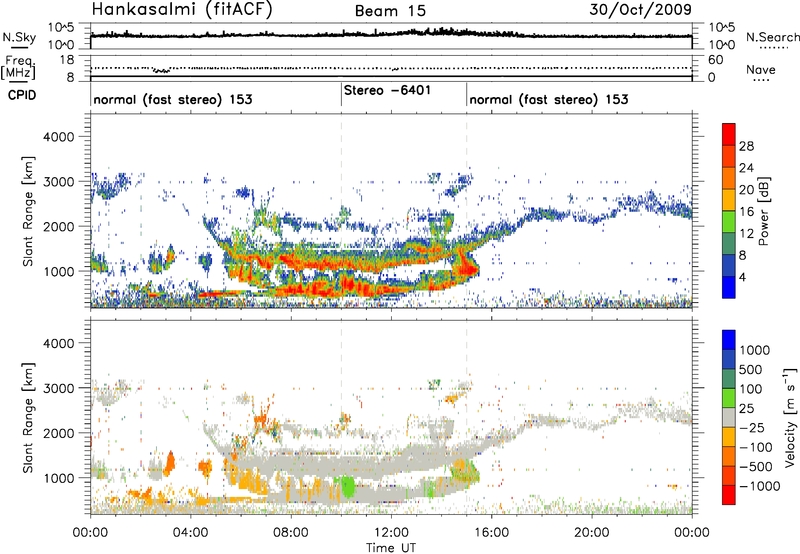Click 'Slant Range [km]' label of power panel
This screenshot has height=554, width=800.
pos(28,211)
